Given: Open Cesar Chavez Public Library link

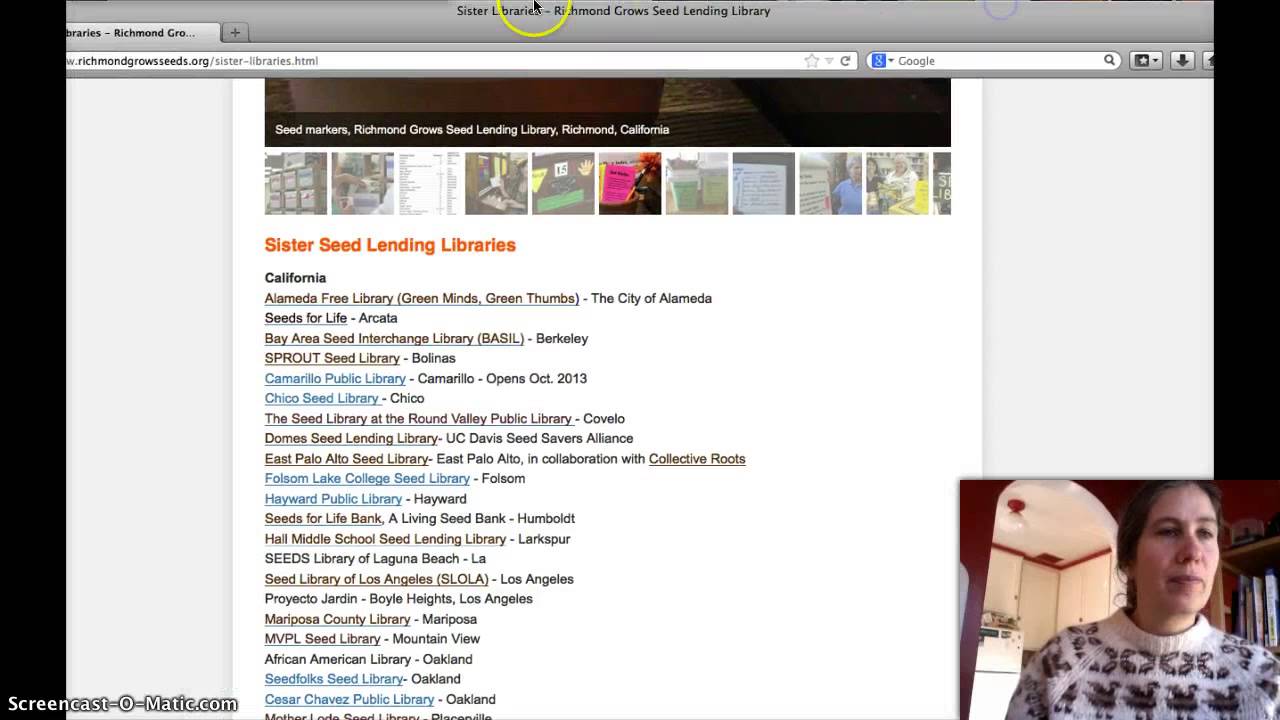Looking at the screenshot, I should (x=349, y=699).
